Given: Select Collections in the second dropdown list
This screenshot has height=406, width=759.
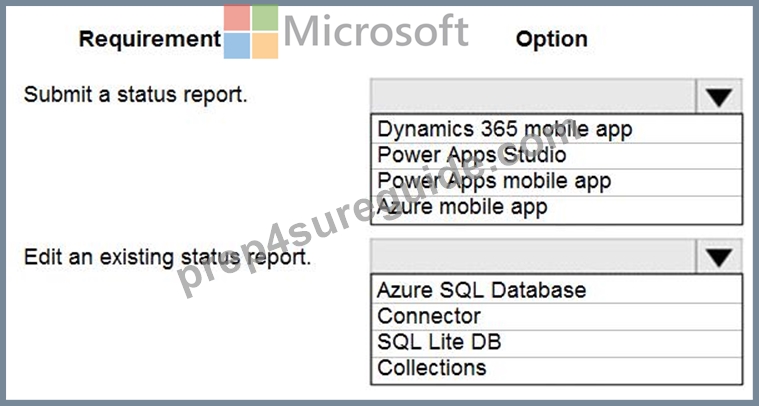Looking at the screenshot, I should pos(556,370).
